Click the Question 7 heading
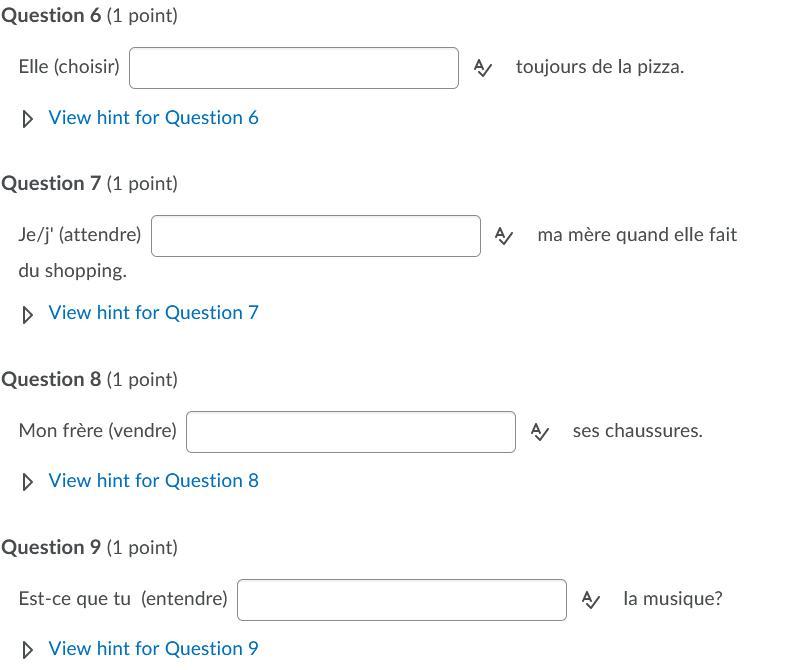Viewport: 793px width, 670px height. tap(50, 184)
